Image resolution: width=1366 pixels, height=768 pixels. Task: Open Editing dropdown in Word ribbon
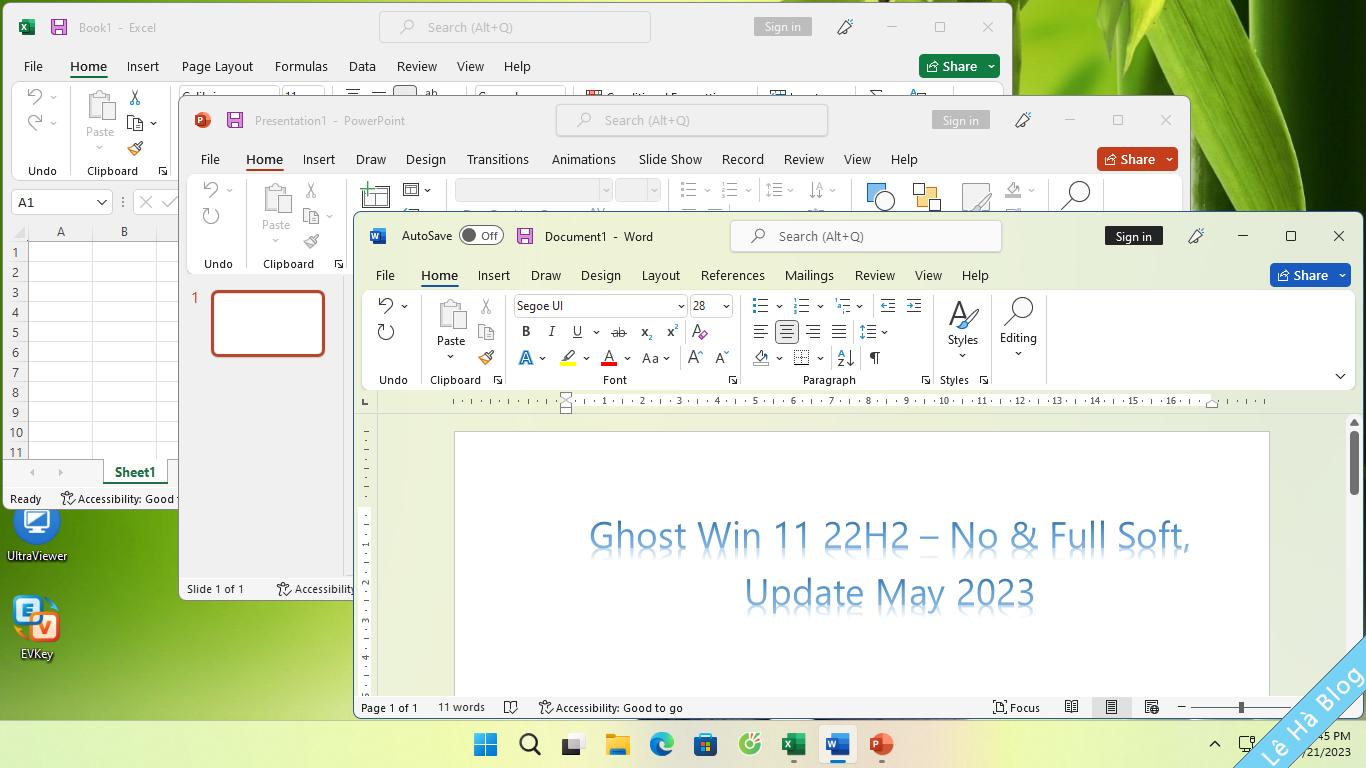click(x=1018, y=328)
